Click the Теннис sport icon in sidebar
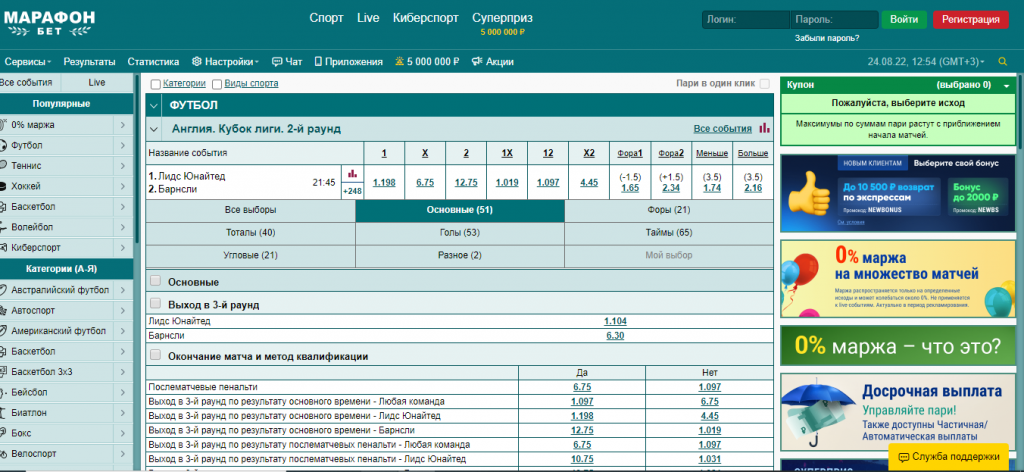The height and width of the screenshot is (472, 1024). (x=5, y=166)
